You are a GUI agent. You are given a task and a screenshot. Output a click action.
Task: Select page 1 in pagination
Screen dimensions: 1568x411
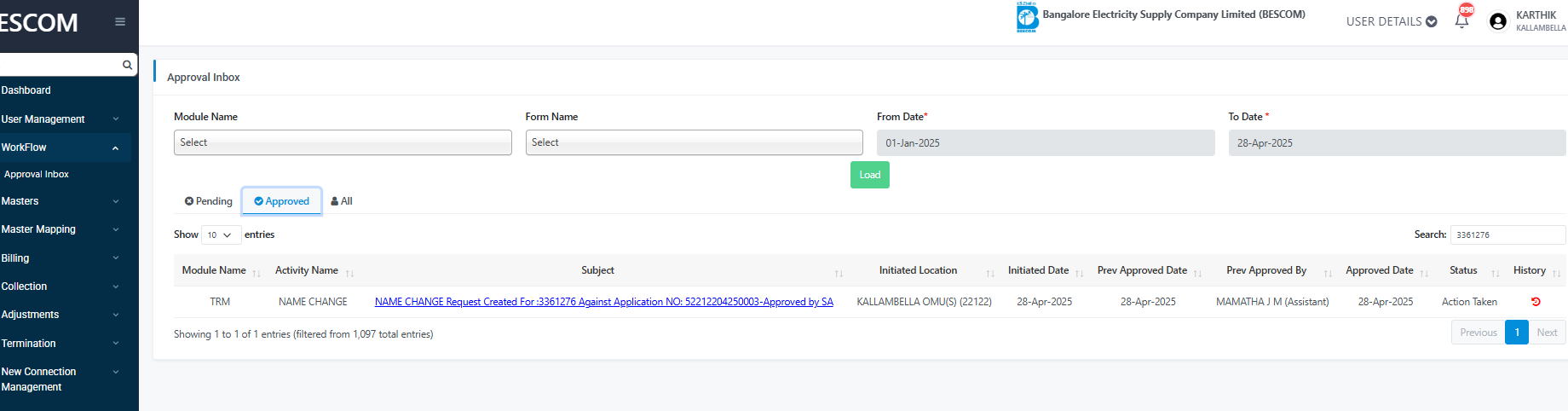[x=1517, y=333]
